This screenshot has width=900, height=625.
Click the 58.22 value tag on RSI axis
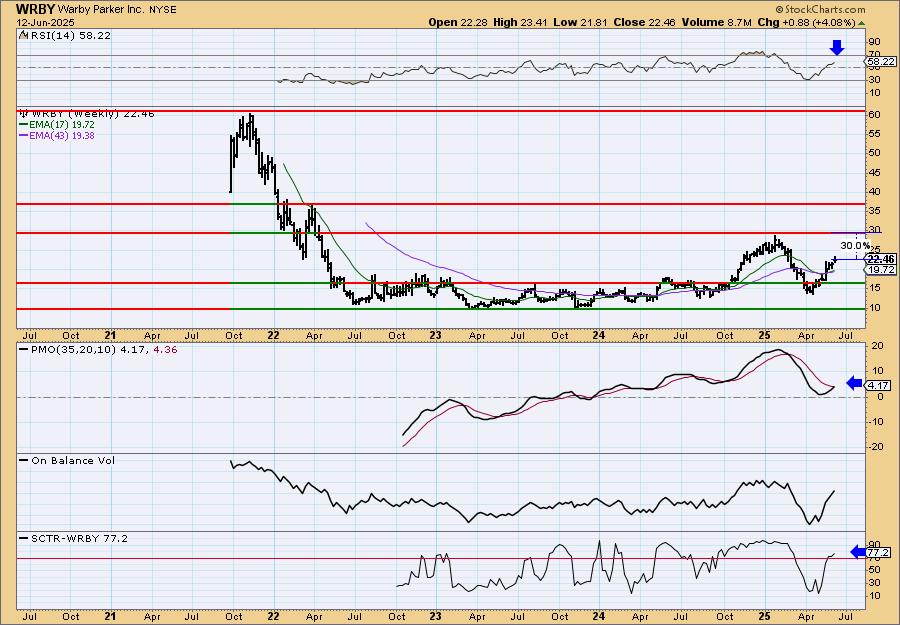pyautogui.click(x=881, y=61)
